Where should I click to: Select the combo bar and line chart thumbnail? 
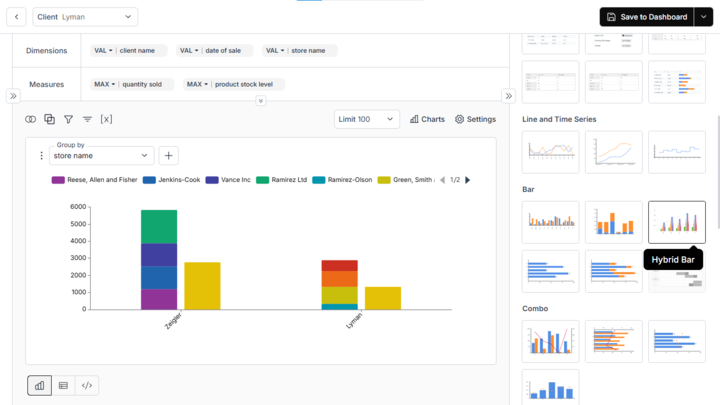point(551,342)
